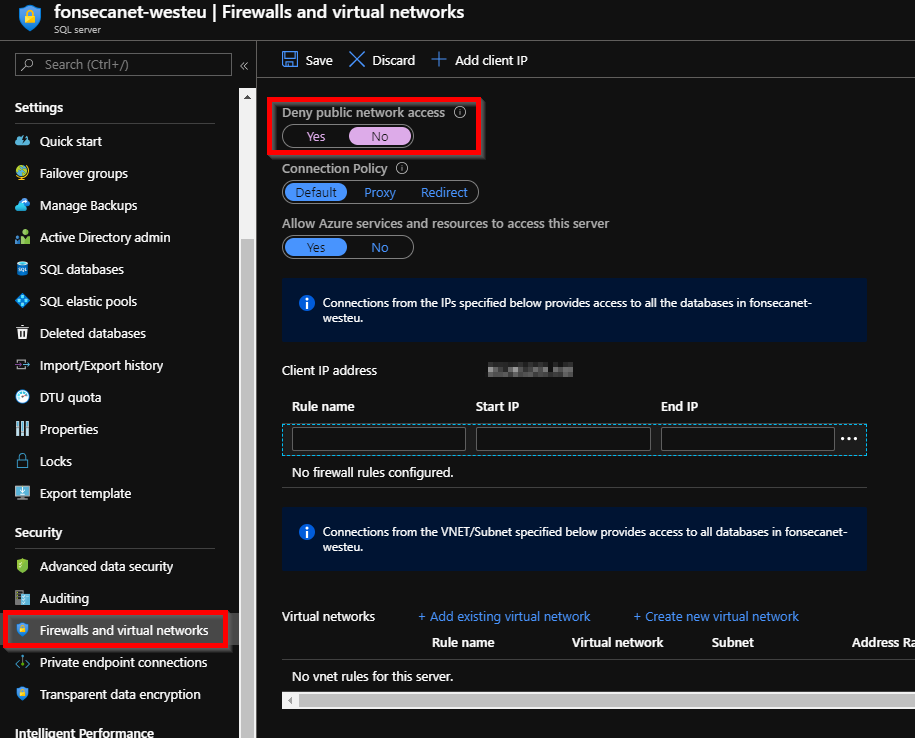Click the Failover groups globe icon

pyautogui.click(x=22, y=173)
